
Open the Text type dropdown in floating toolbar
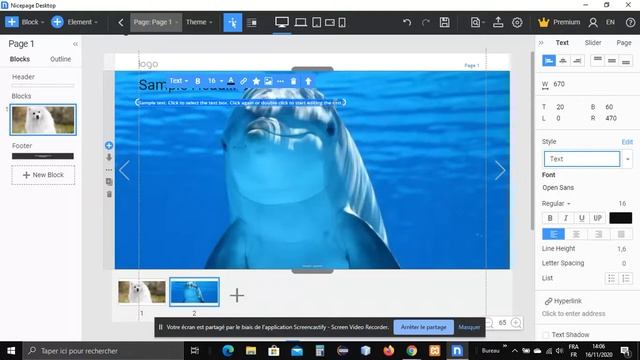coord(178,81)
